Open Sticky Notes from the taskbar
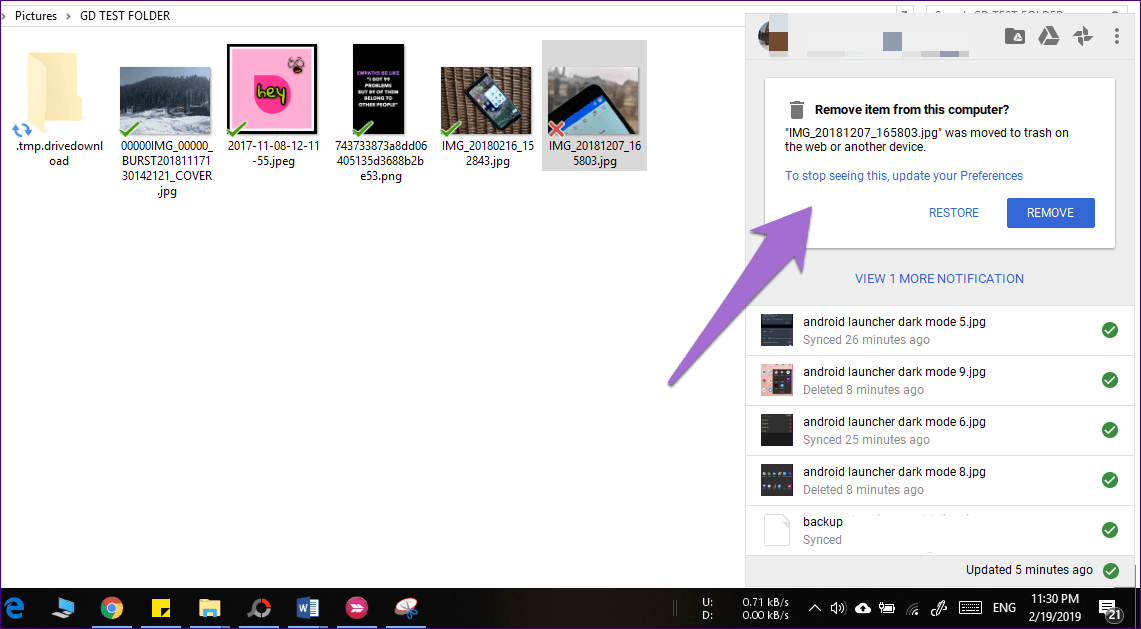Image resolution: width=1141 pixels, height=629 pixels. click(160, 607)
